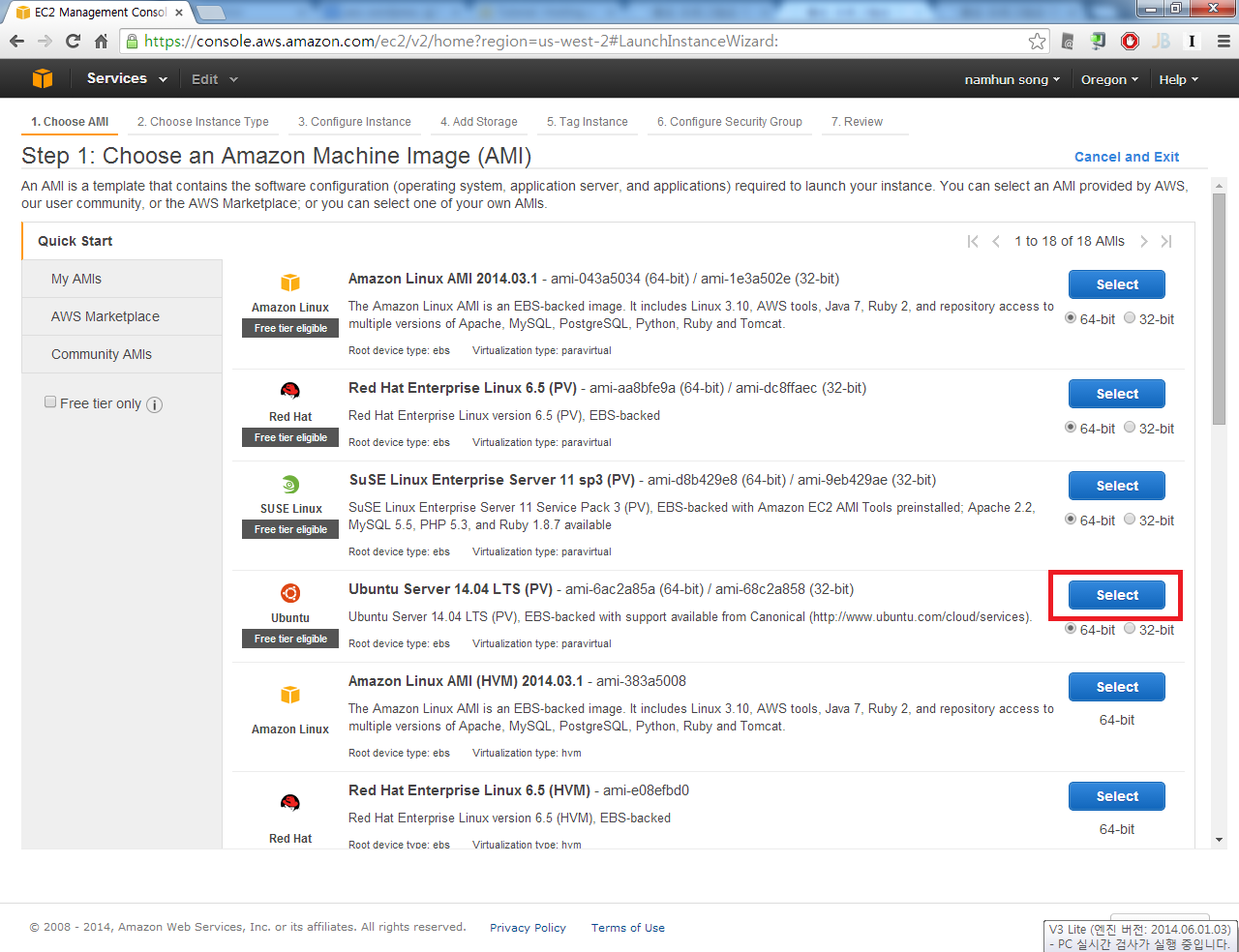Open AWS Marketplace in sidebar
1239x952 pixels.
coord(122,316)
